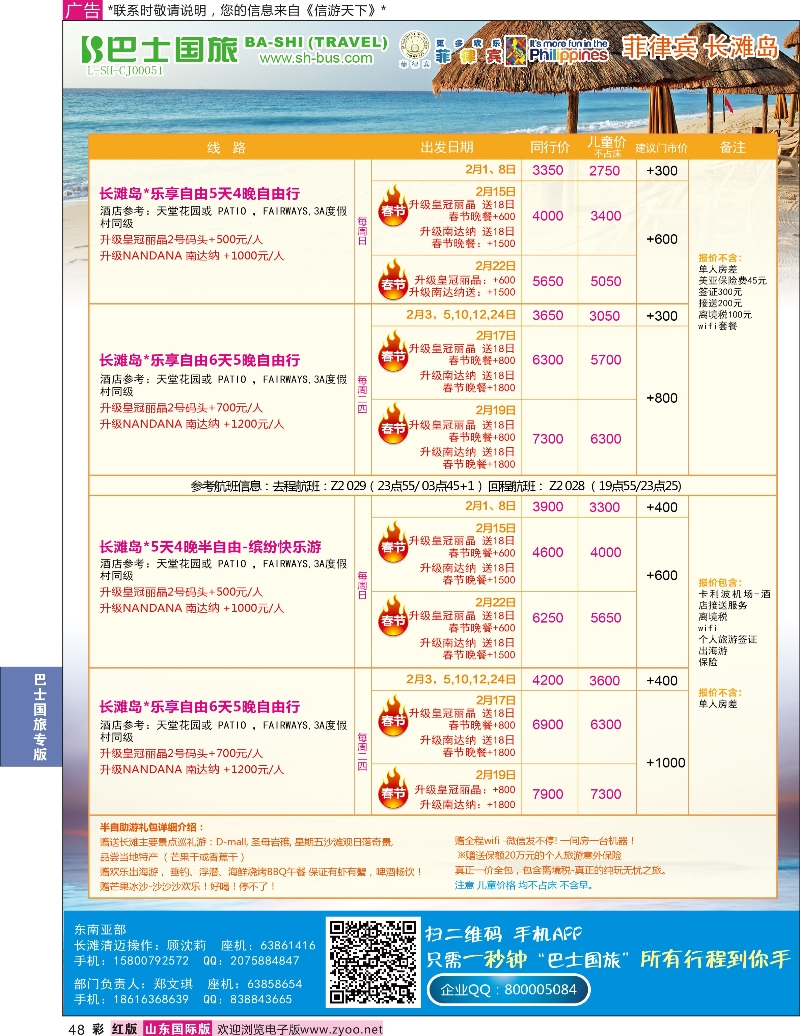Click the 建议门市价 column header

661,148
